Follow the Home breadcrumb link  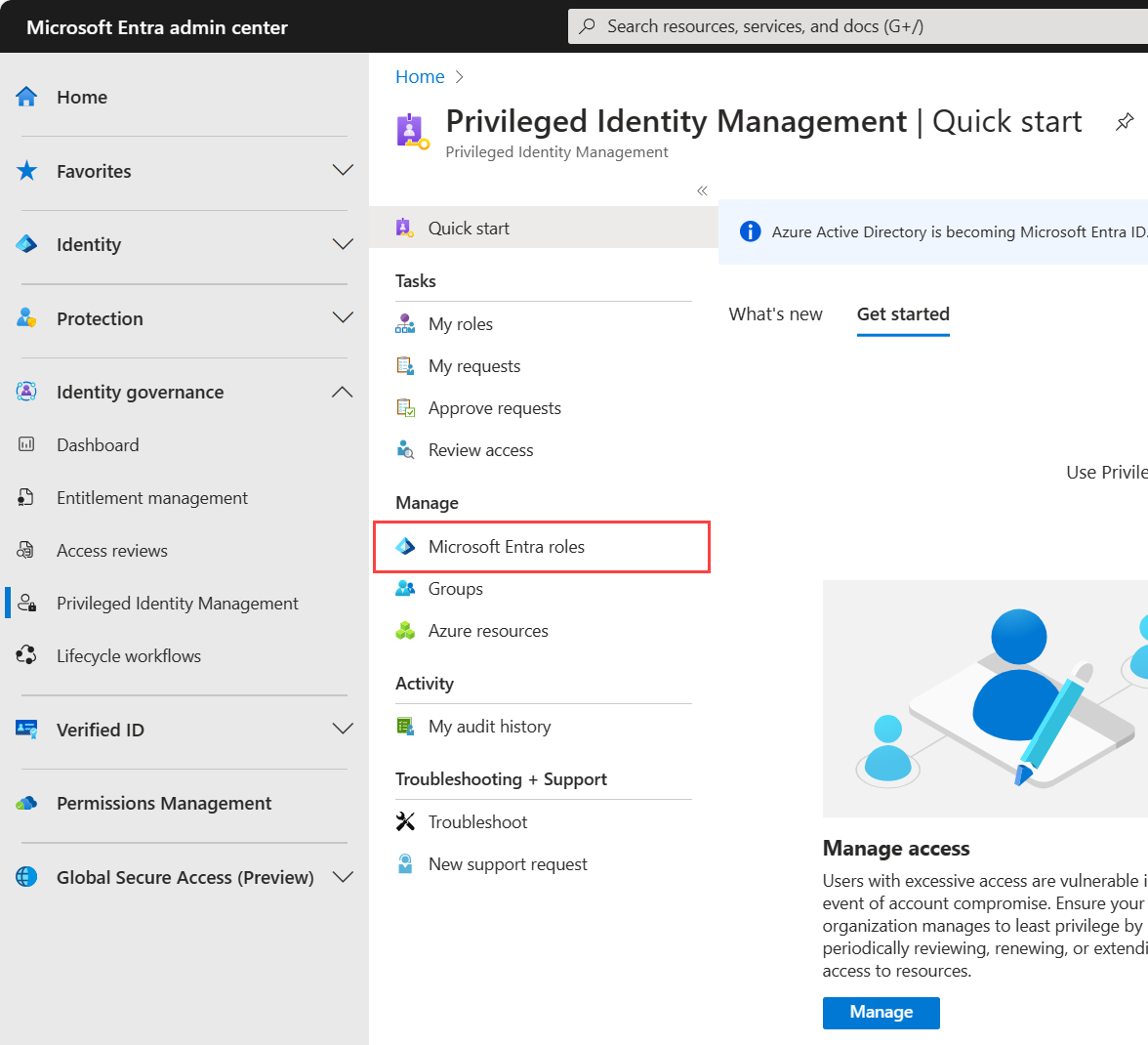pos(420,77)
